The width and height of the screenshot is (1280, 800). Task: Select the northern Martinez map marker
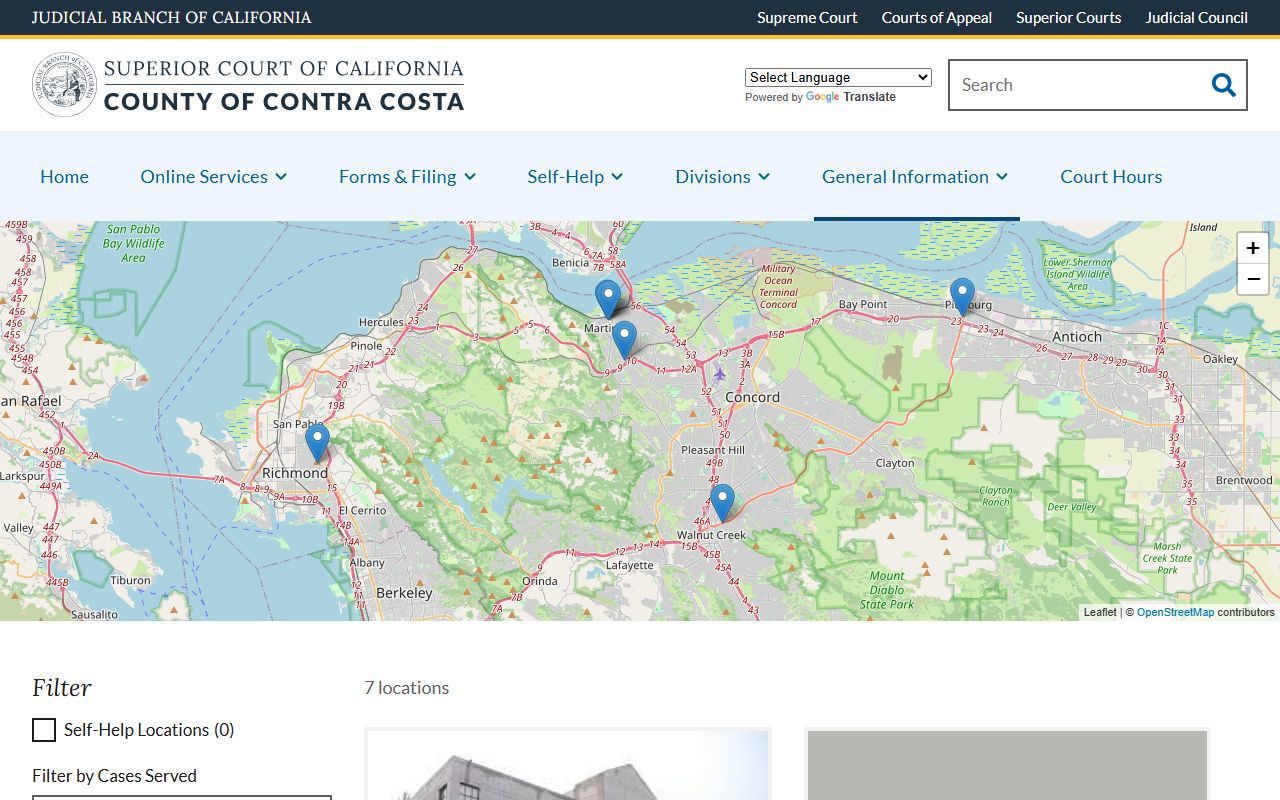608,299
